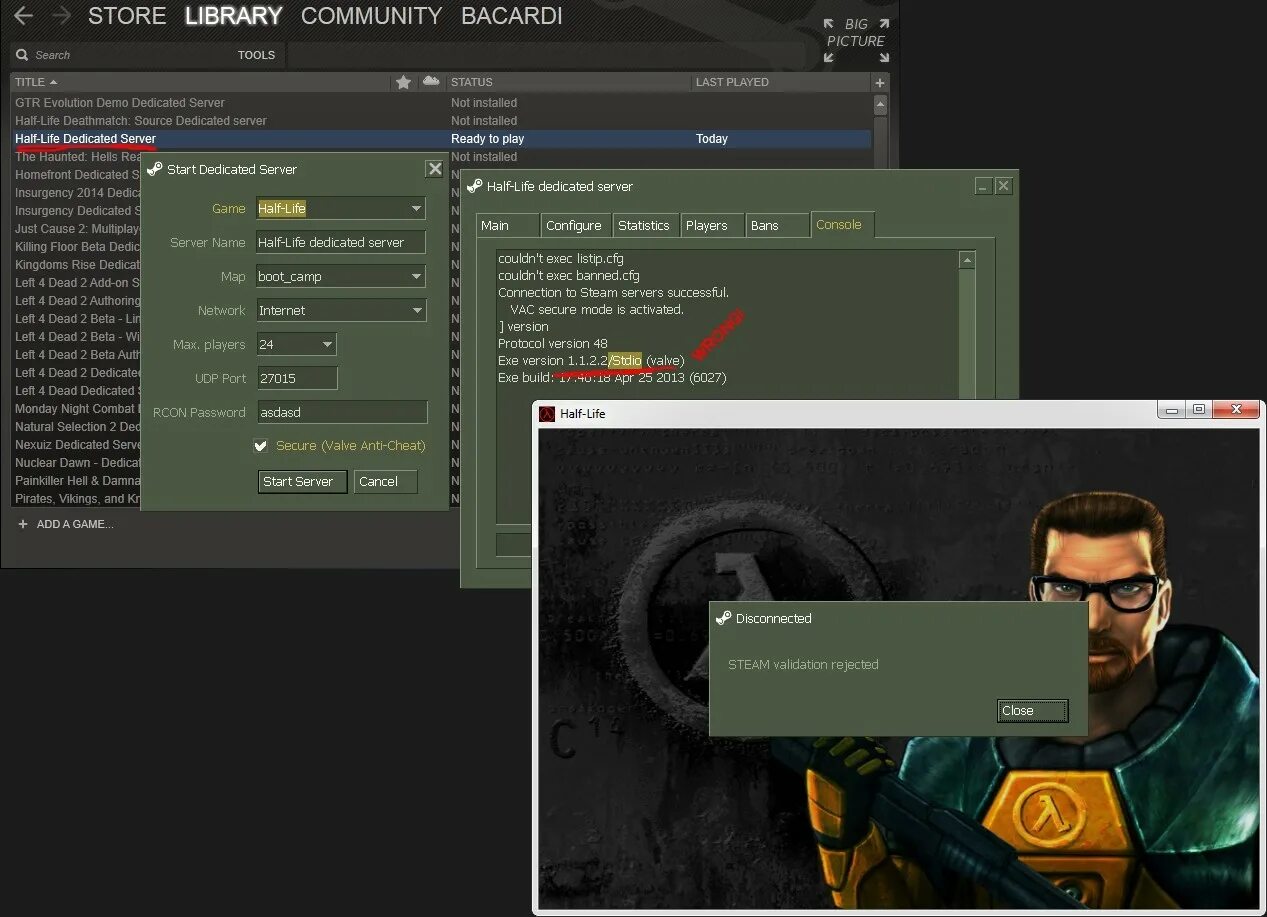Viewport: 1267px width, 917px height.
Task: Click 'Ready to play' status text
Action: (x=487, y=139)
